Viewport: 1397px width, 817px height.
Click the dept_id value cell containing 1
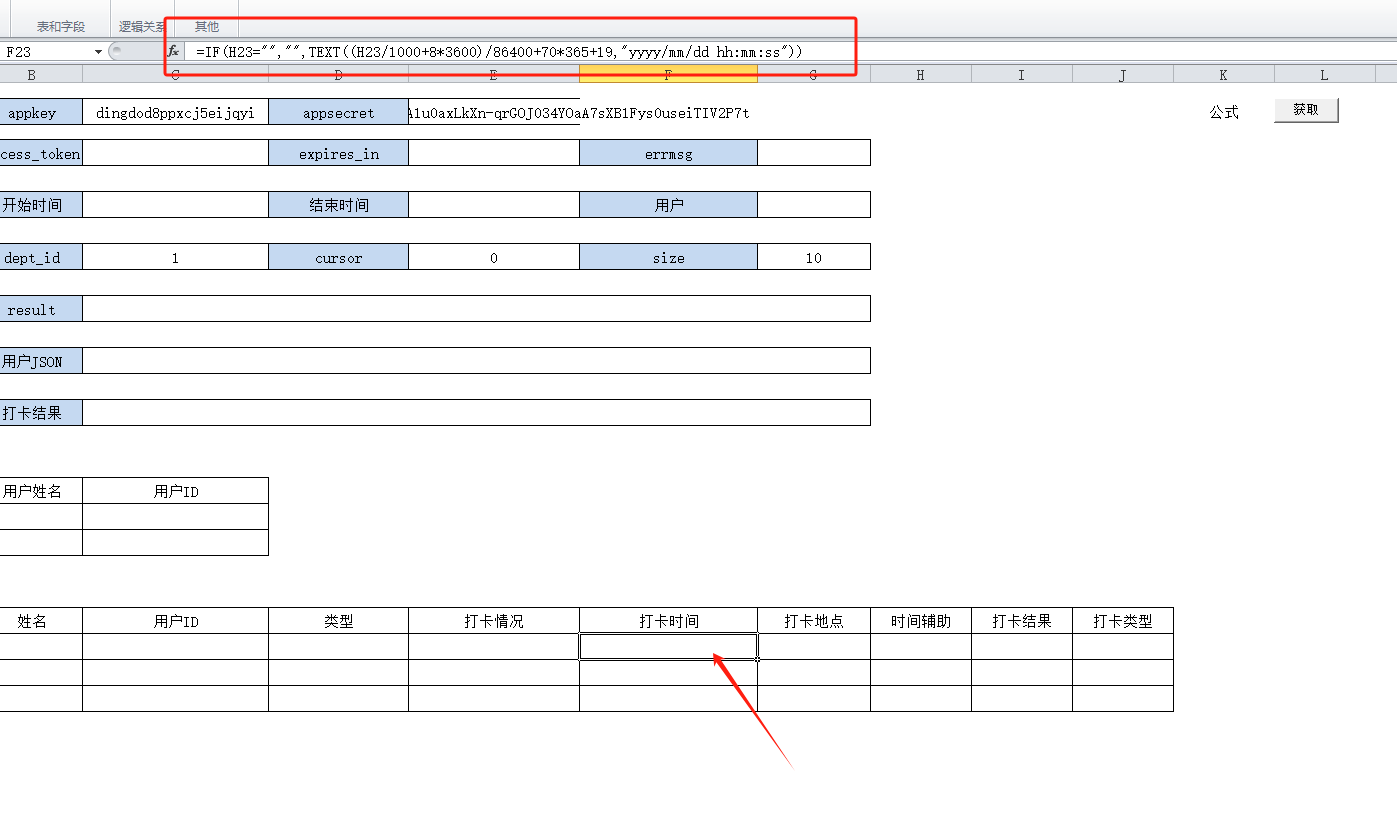coord(175,258)
